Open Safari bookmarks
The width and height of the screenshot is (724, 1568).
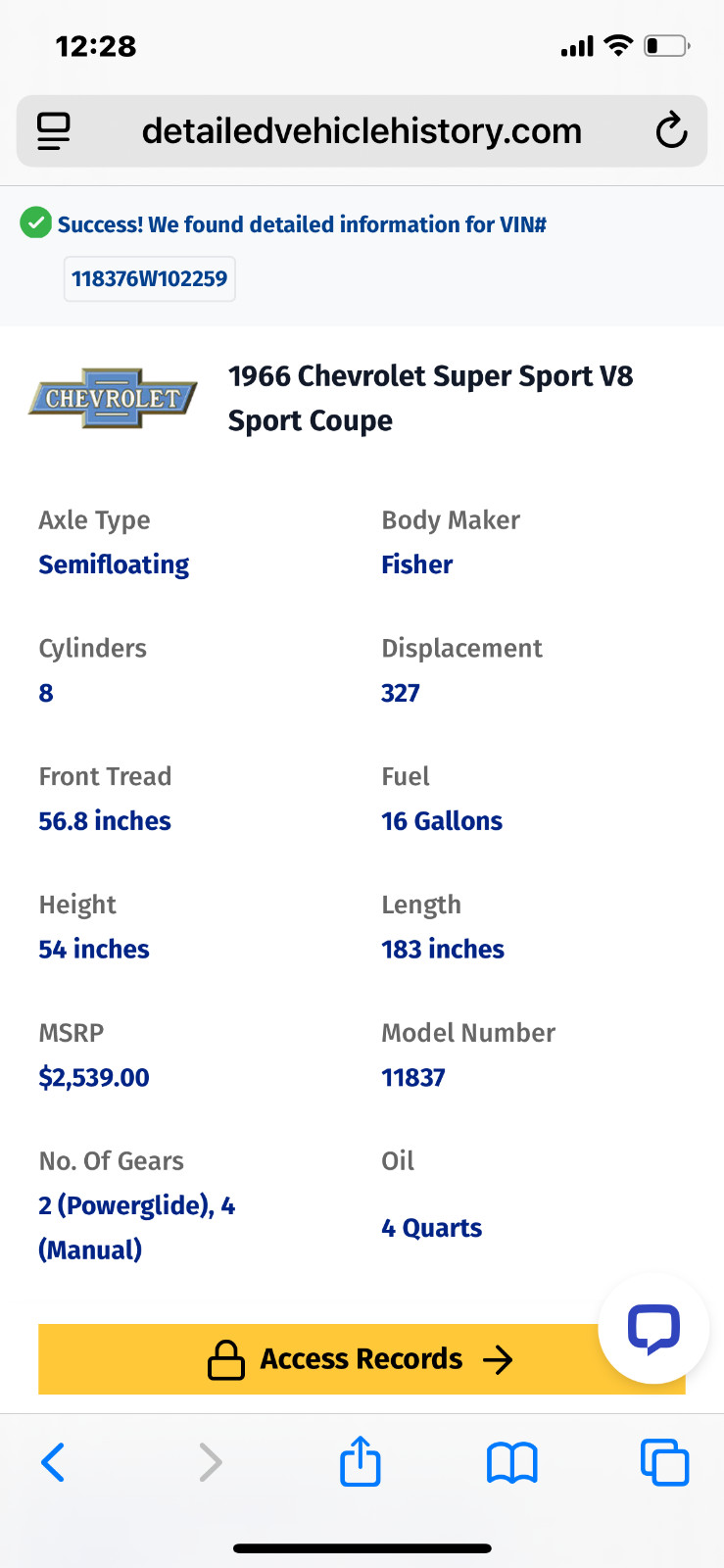coord(511,1462)
